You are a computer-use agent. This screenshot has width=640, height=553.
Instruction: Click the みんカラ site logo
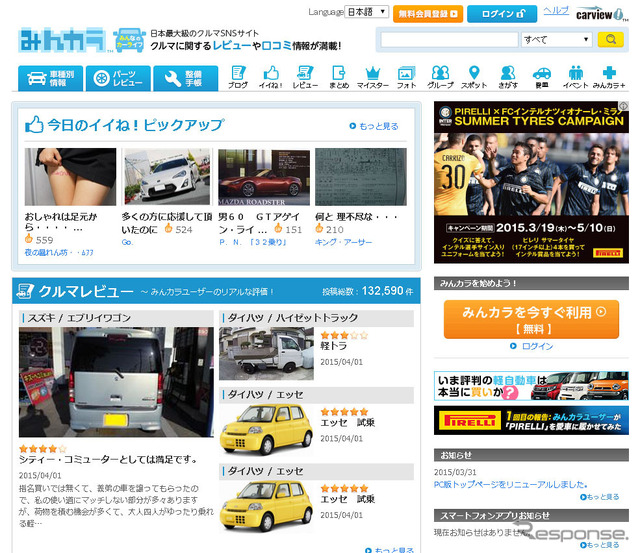(x=62, y=40)
